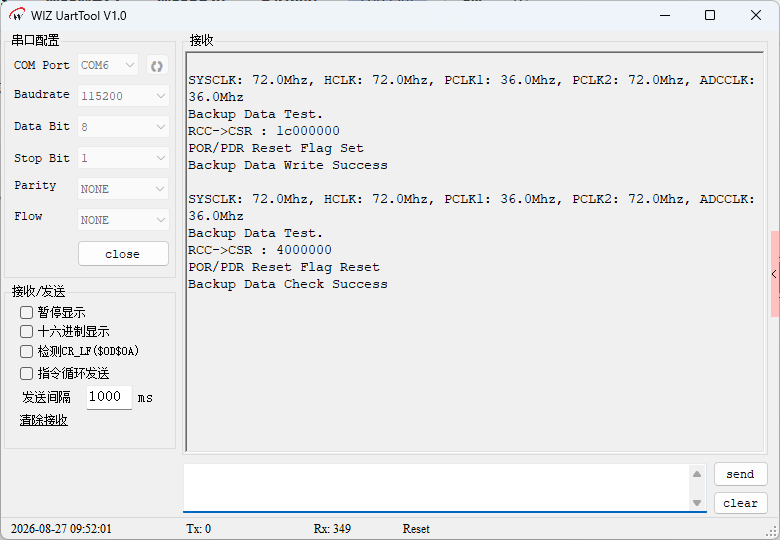
Task: Open the Stop Bit dropdown
Action: point(123,158)
